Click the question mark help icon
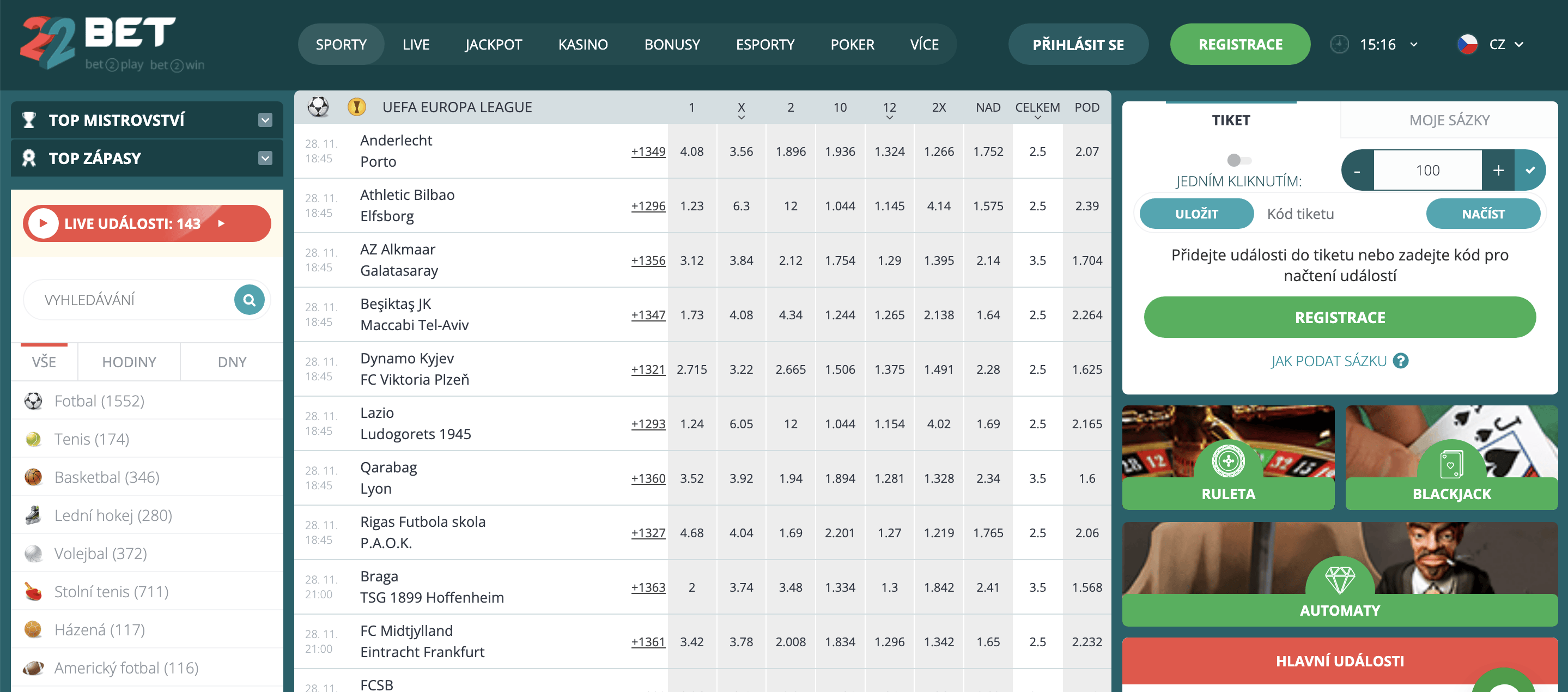This screenshot has height=692, width=1568. point(1400,361)
